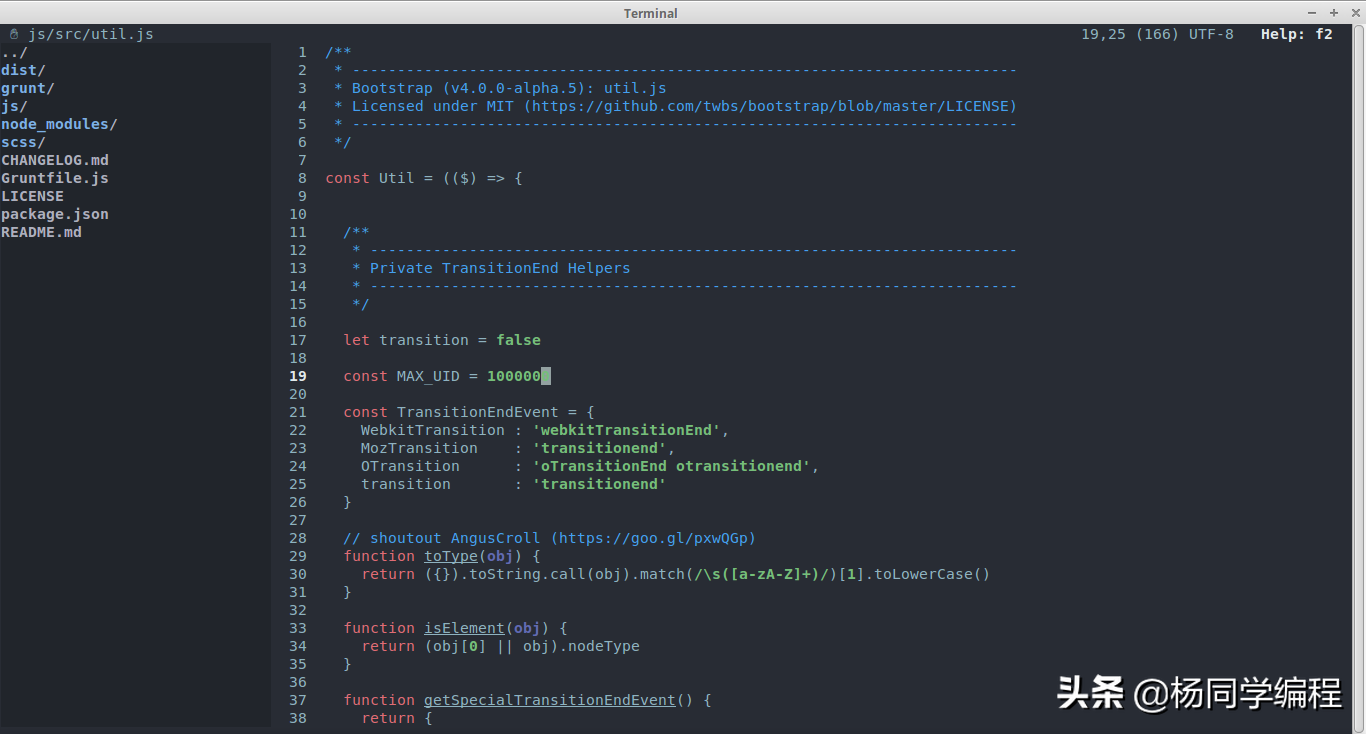This screenshot has width=1366, height=734.
Task: Place cursor on the toType function name
Action: [x=451, y=555]
